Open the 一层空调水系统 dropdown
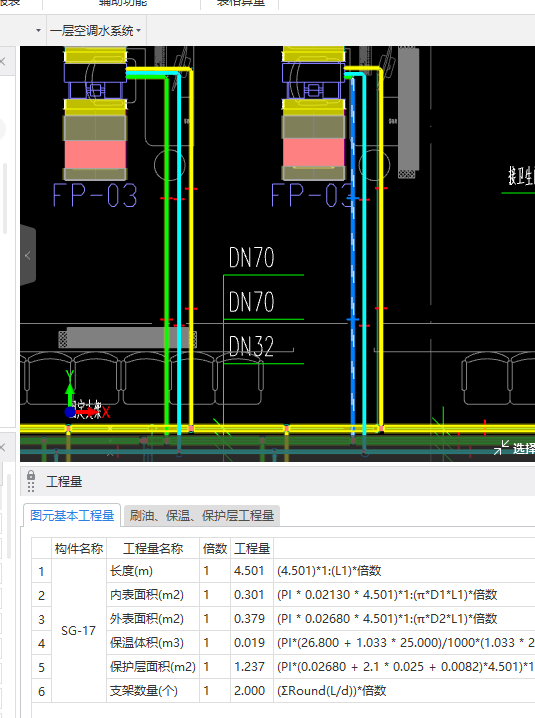 coord(96,31)
